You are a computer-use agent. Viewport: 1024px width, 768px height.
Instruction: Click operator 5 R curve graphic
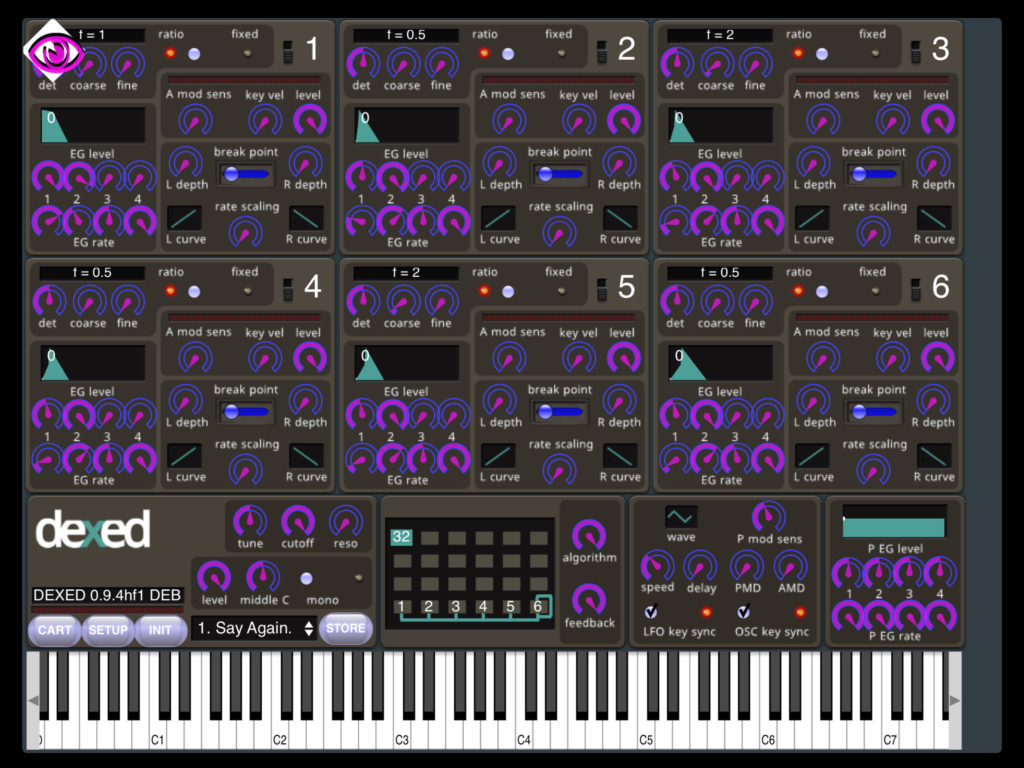620,455
